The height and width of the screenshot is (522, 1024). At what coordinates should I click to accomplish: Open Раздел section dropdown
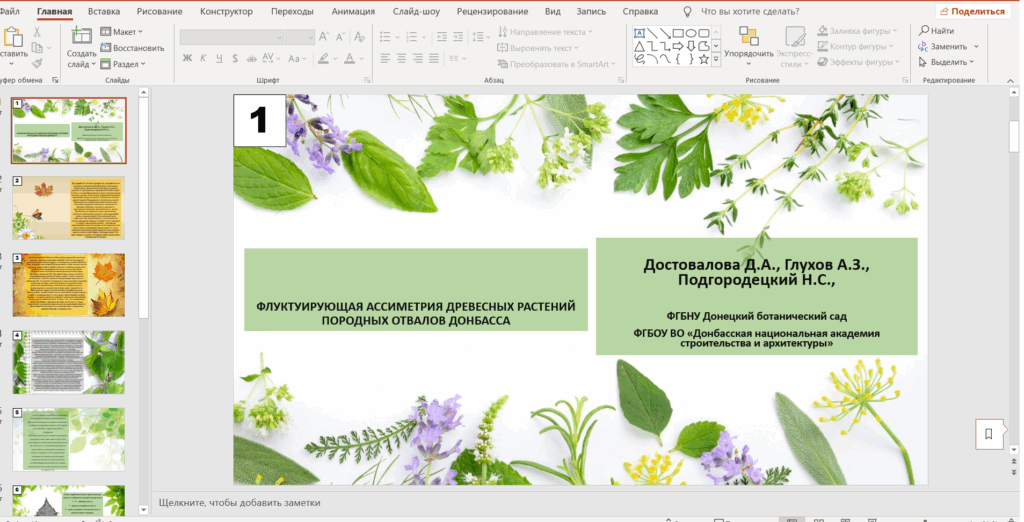[x=123, y=63]
